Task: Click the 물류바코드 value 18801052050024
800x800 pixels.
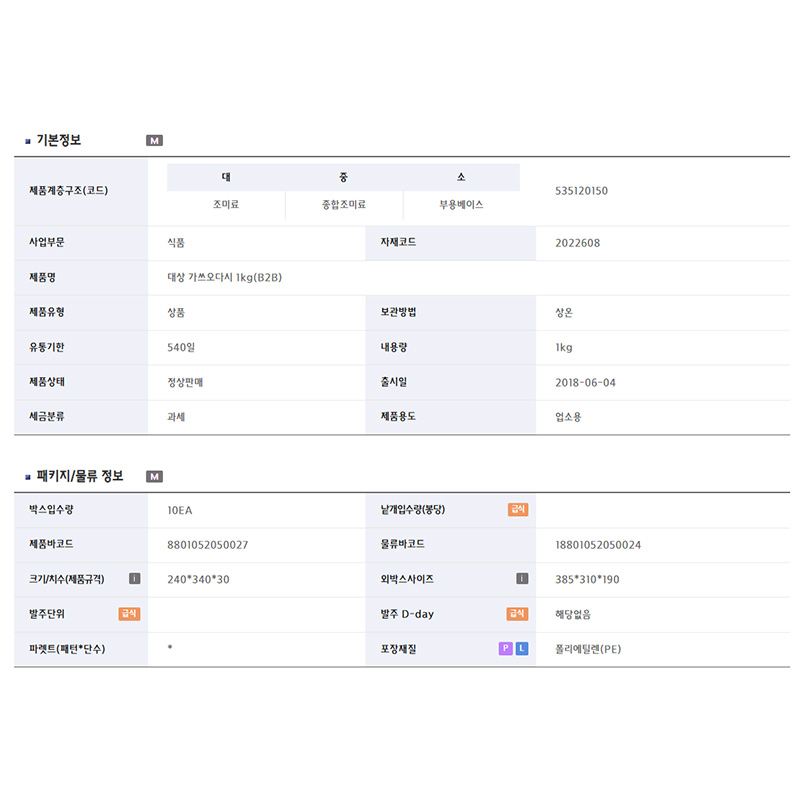Action: [598, 545]
